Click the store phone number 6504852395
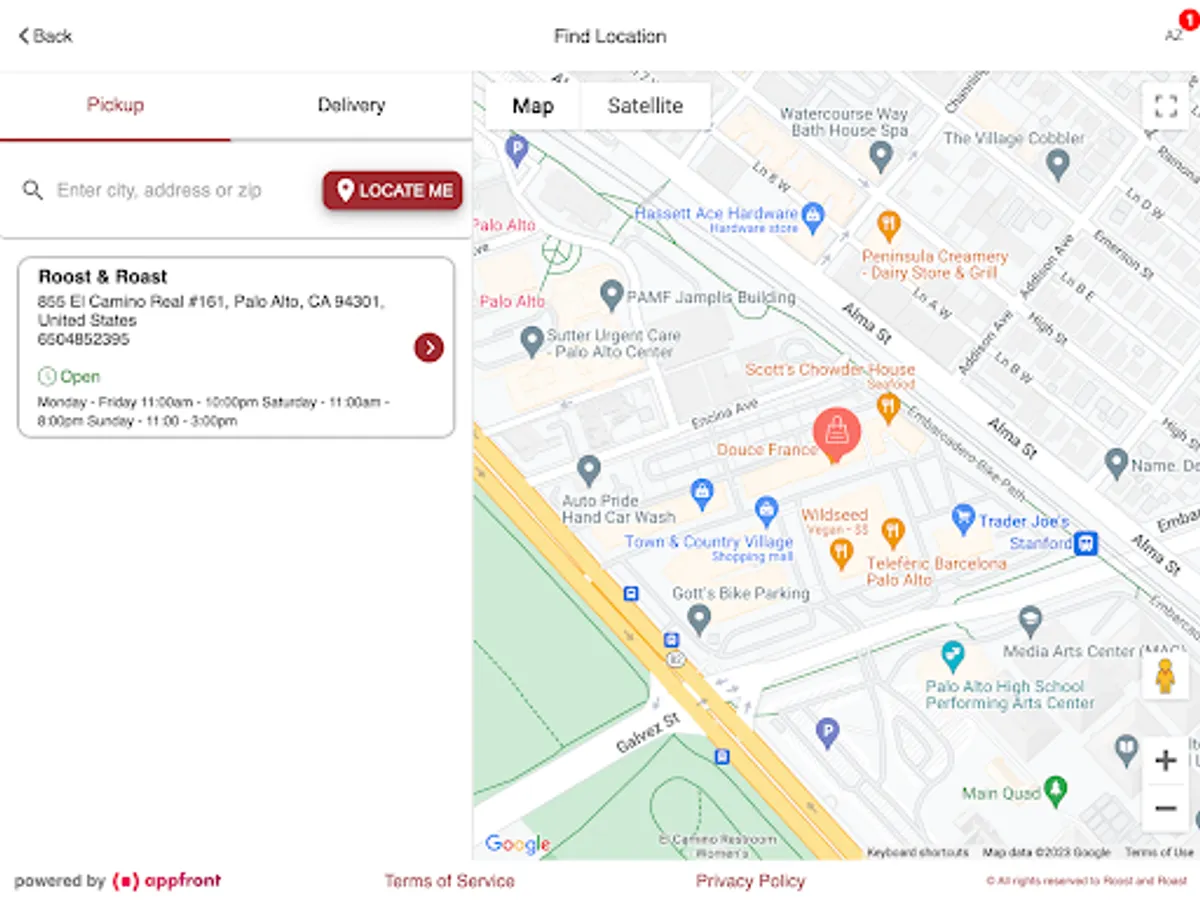 [84, 339]
